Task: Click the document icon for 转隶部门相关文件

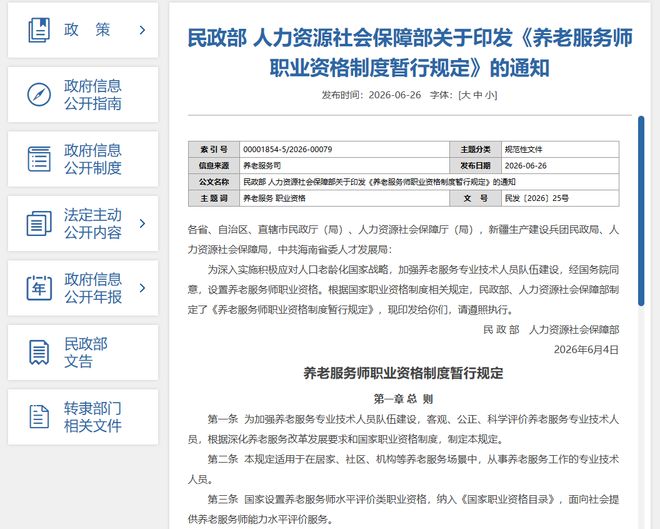Action: click(x=39, y=417)
